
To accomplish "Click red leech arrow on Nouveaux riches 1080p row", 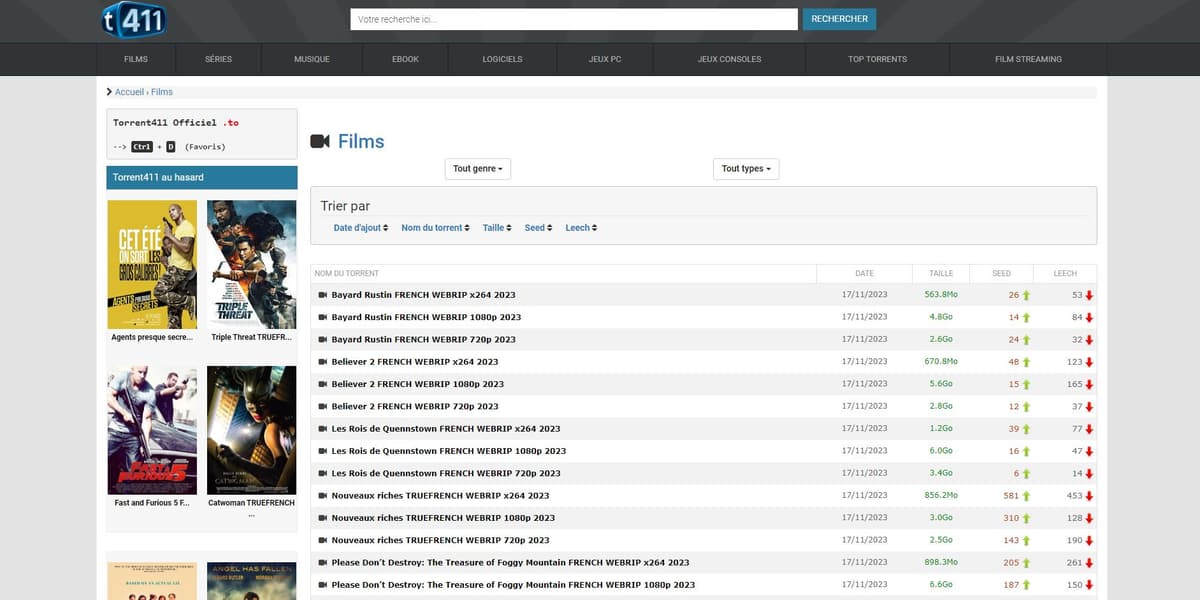I will pos(1089,518).
